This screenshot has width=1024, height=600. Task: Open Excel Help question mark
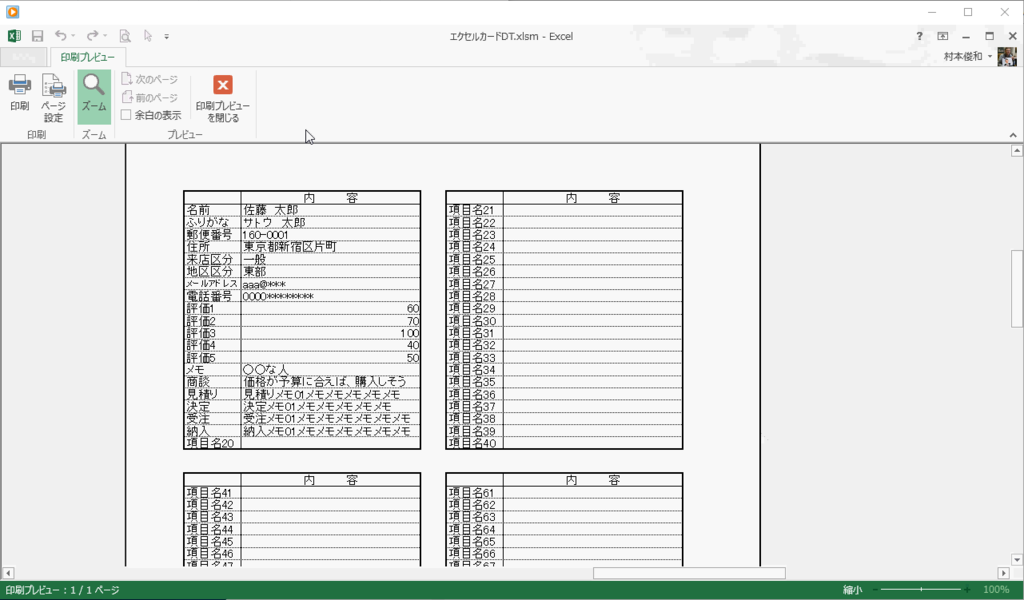[919, 37]
